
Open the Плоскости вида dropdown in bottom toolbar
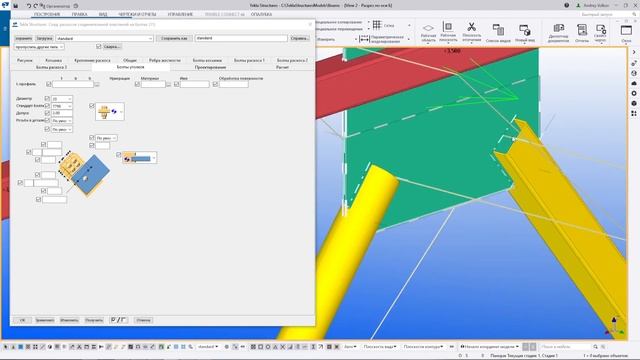[x=380, y=347]
